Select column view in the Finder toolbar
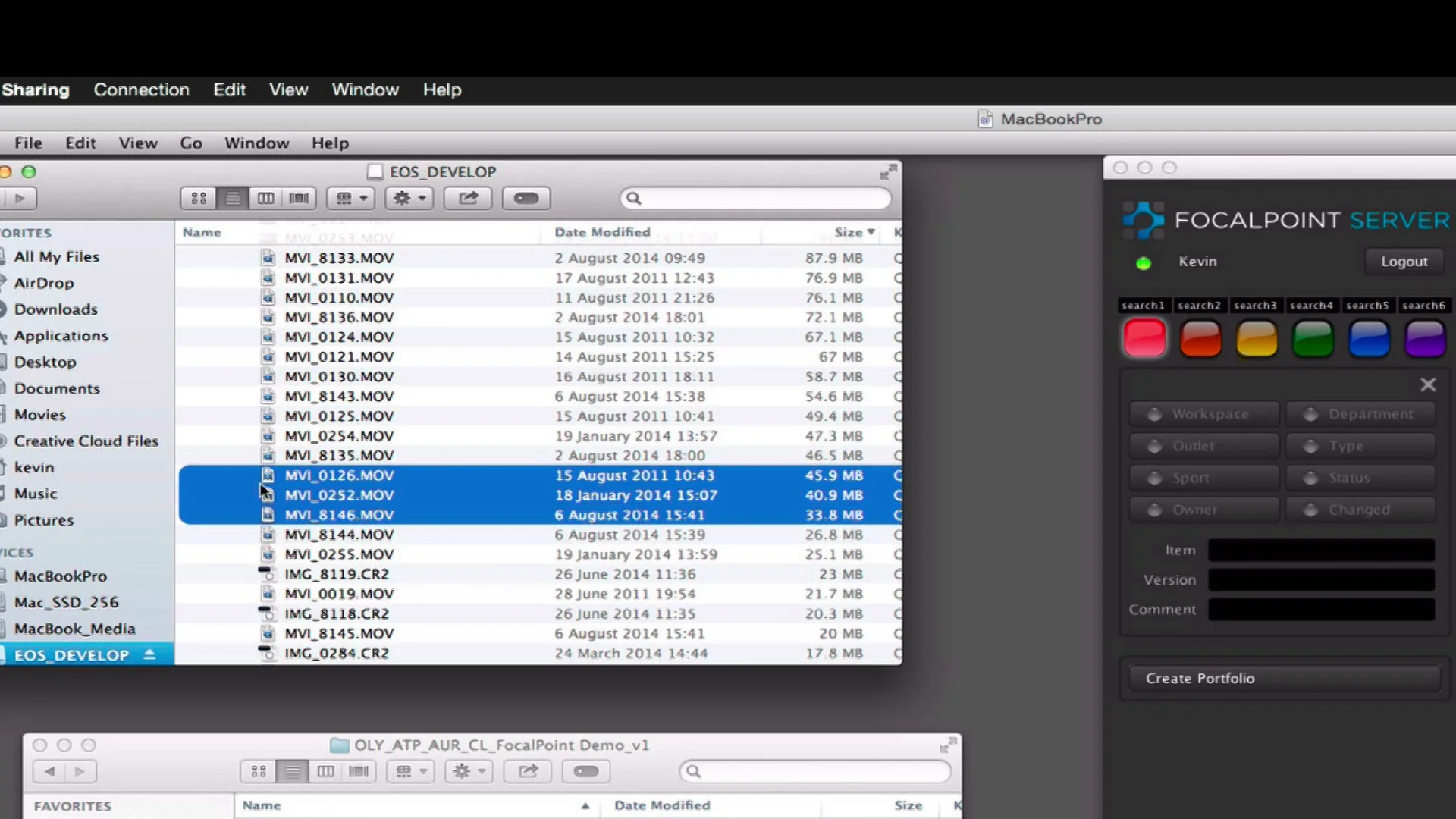The height and width of the screenshot is (819, 1456). (x=265, y=198)
